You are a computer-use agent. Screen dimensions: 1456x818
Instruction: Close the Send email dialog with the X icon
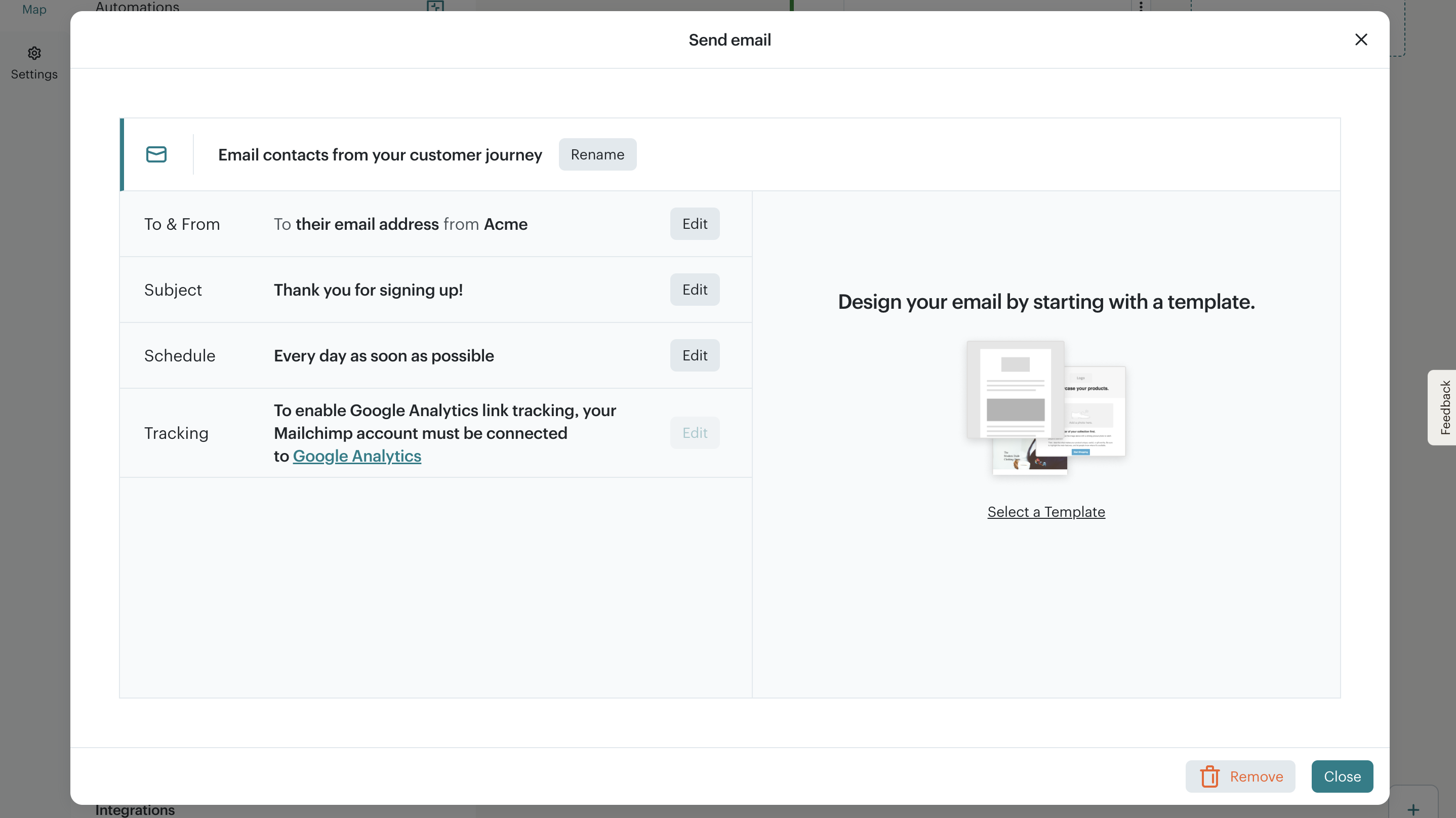click(1361, 39)
